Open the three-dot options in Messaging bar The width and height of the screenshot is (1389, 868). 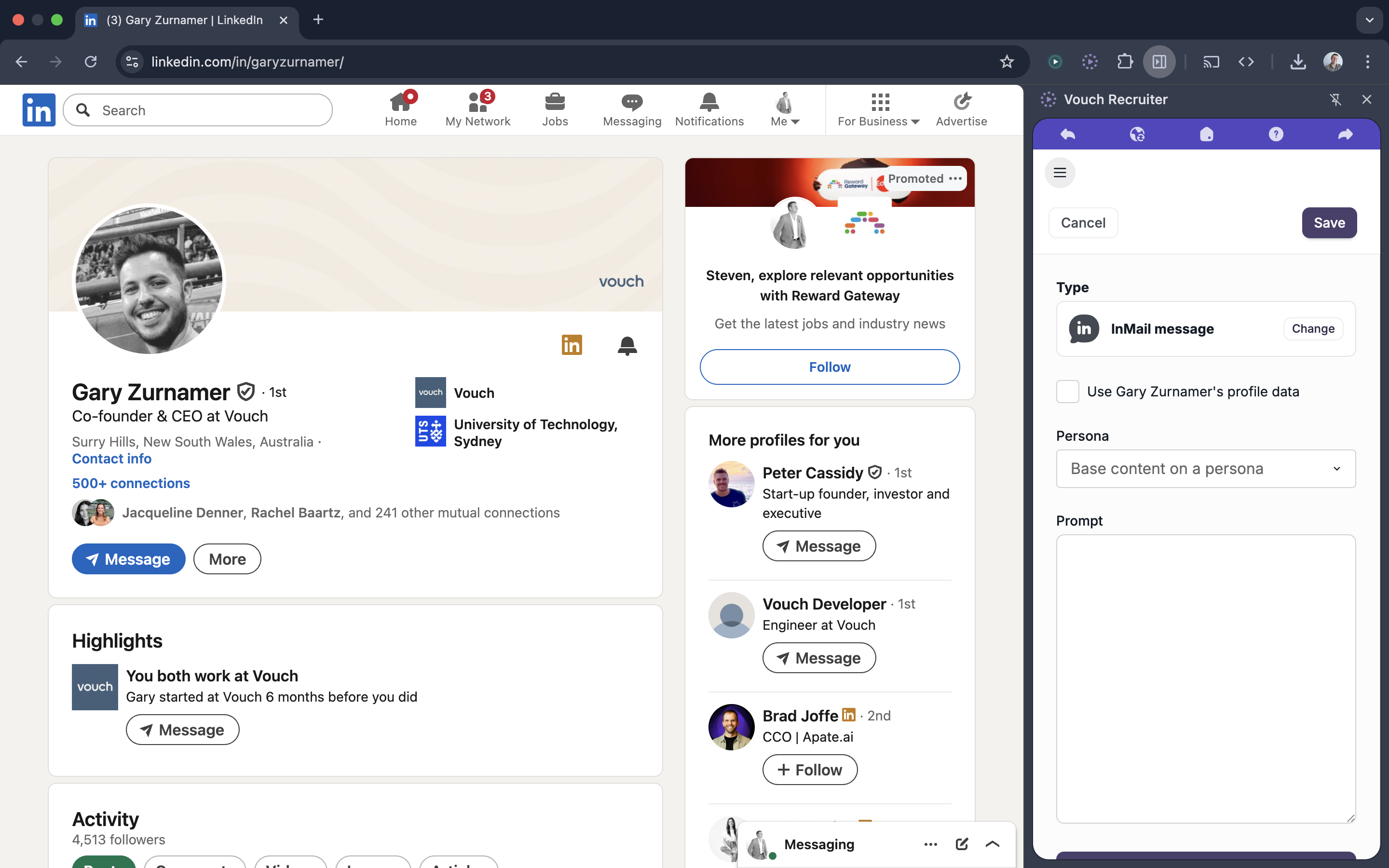pos(930,844)
